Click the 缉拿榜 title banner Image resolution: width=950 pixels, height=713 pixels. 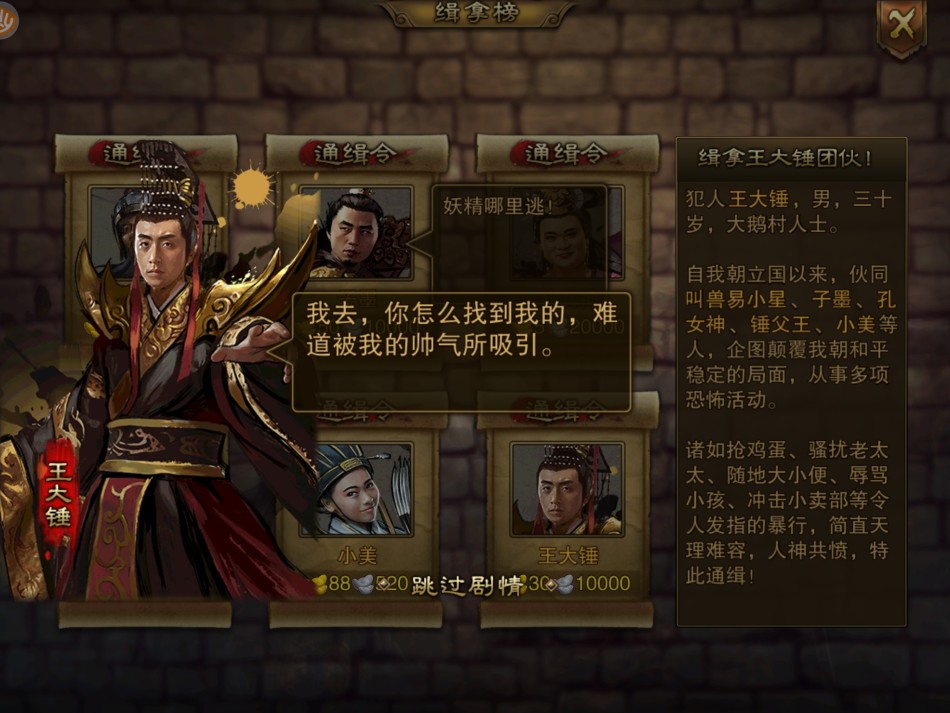[477, 13]
